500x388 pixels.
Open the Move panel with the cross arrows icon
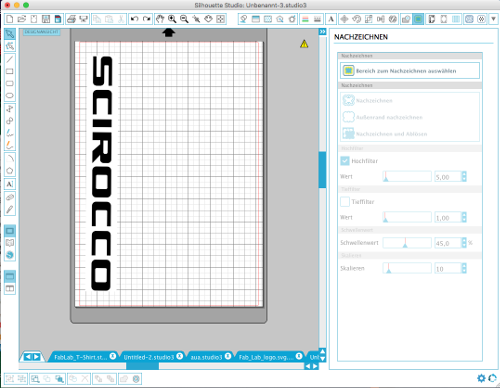[x=344, y=19]
